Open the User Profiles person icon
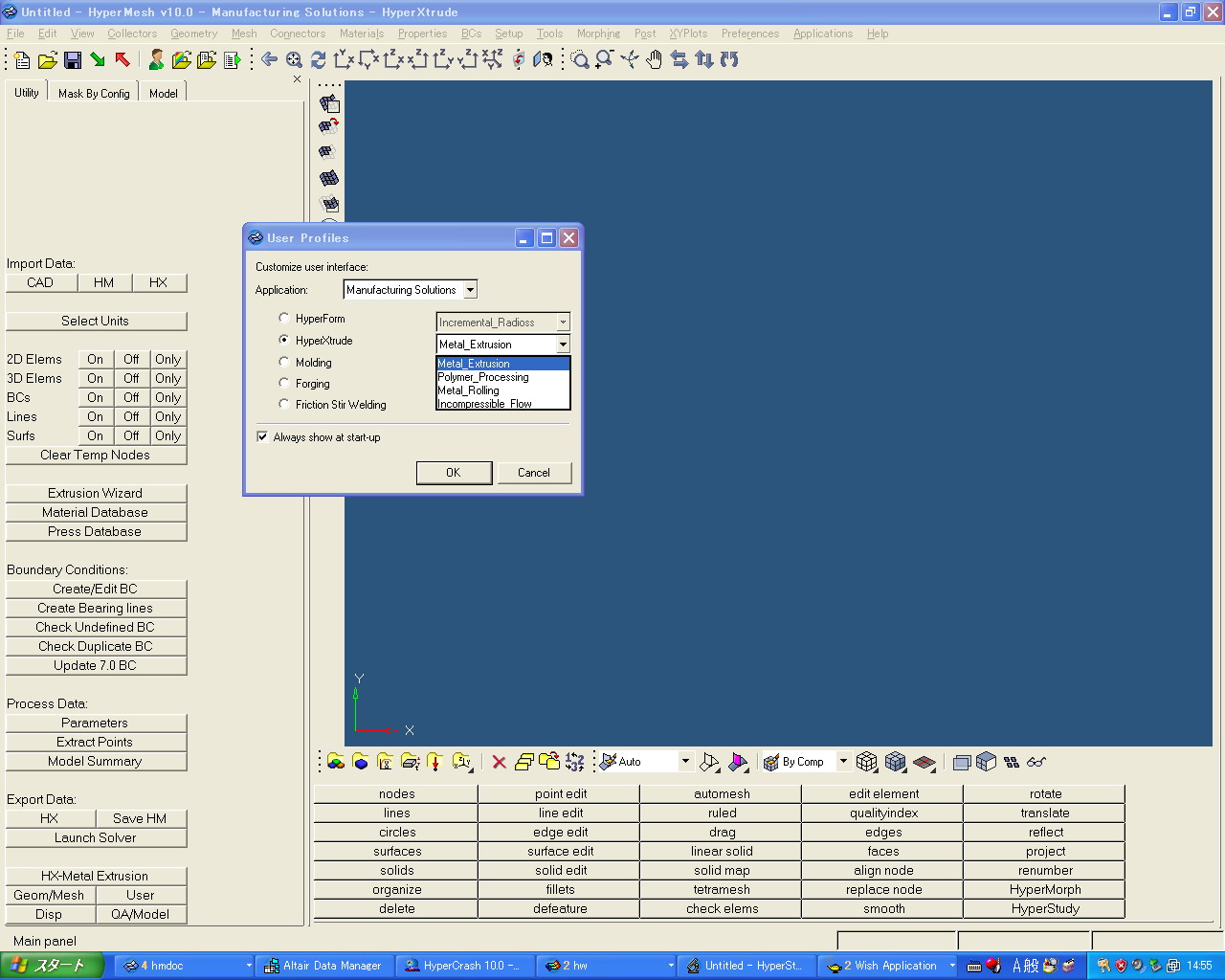 pos(156,60)
